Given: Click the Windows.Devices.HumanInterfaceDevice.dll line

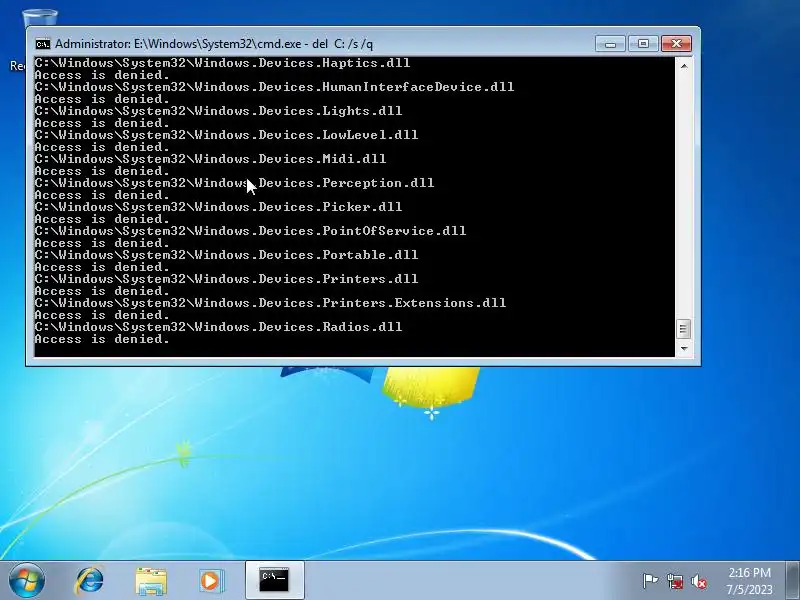Looking at the screenshot, I should (274, 87).
